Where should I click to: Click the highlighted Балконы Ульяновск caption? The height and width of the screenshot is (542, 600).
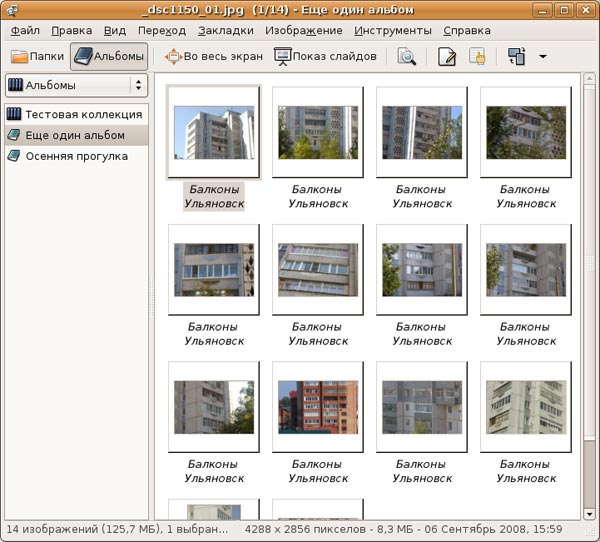(x=214, y=196)
